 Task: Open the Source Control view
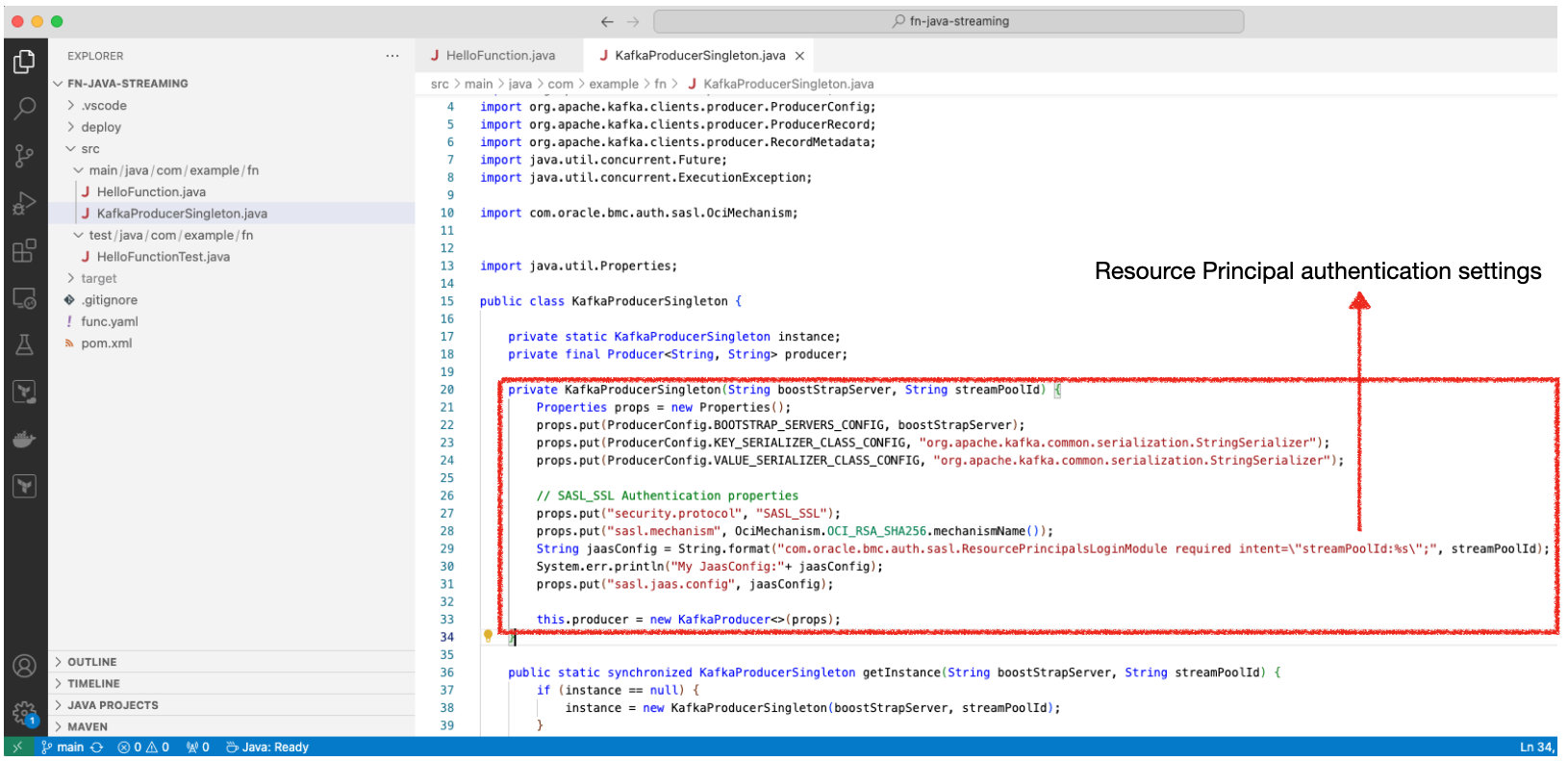25,156
